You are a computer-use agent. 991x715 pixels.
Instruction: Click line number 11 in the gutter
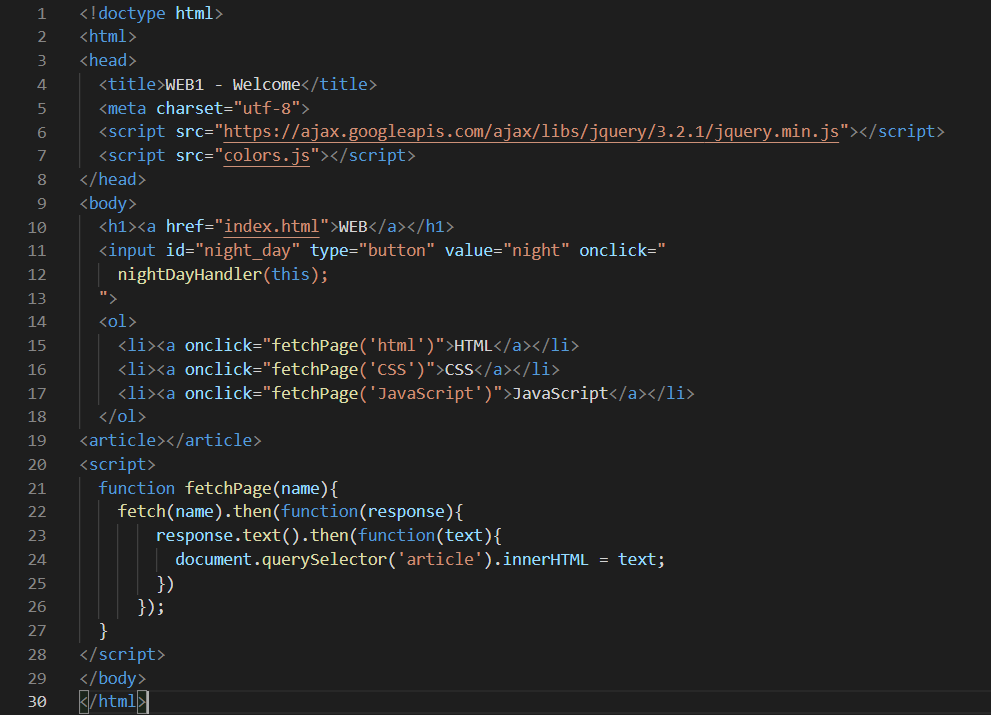pyautogui.click(x=37, y=251)
